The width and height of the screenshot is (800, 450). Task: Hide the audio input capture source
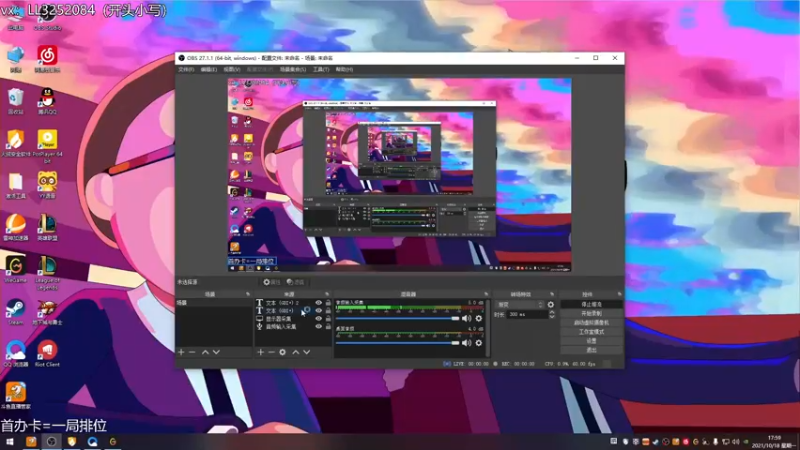click(318, 327)
